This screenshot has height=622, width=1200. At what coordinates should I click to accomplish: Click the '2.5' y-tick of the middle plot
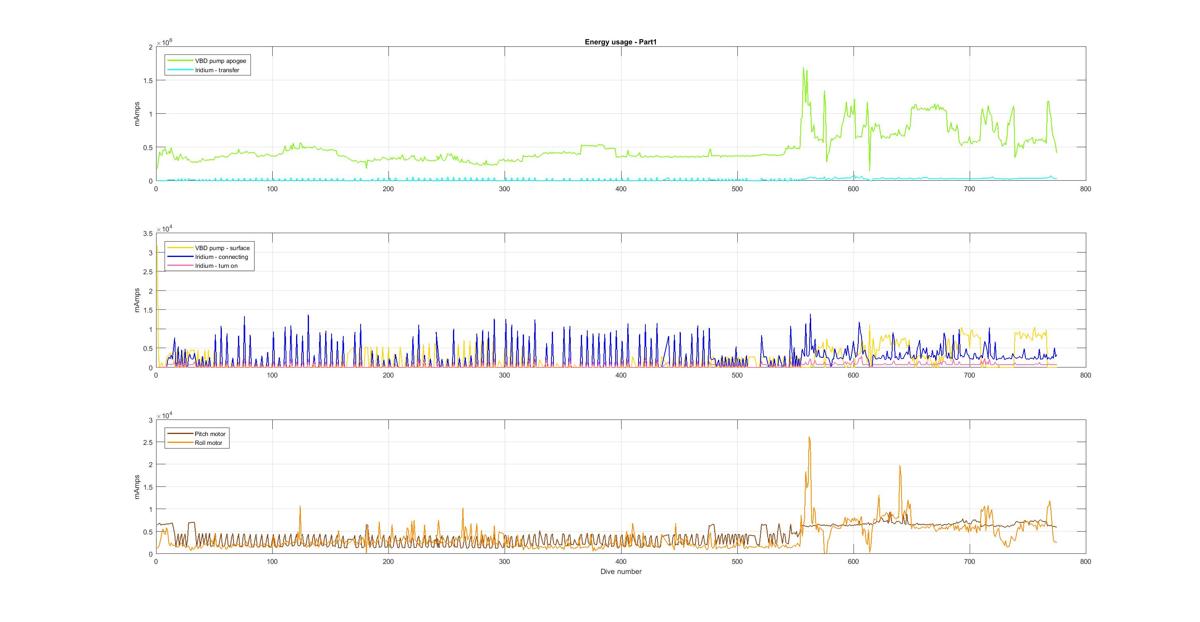(147, 272)
